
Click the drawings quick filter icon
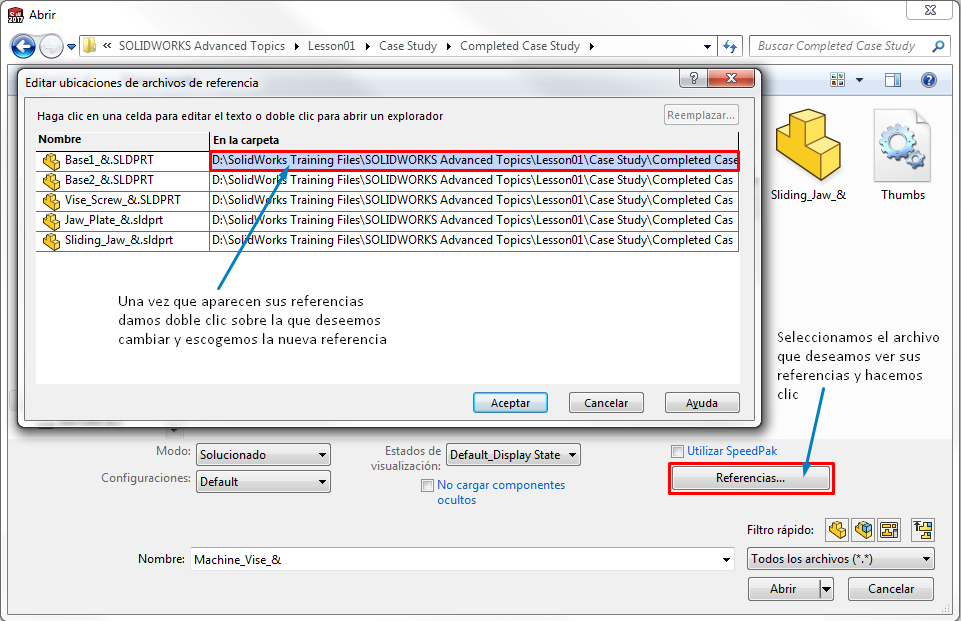pyautogui.click(x=888, y=529)
